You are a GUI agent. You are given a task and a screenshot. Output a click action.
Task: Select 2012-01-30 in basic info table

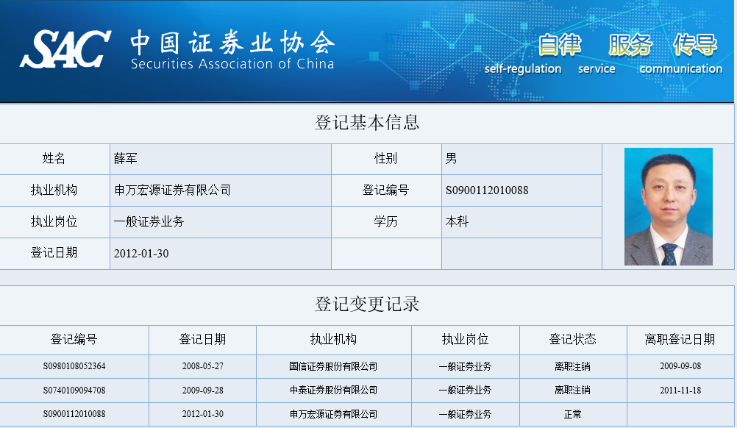(x=141, y=254)
